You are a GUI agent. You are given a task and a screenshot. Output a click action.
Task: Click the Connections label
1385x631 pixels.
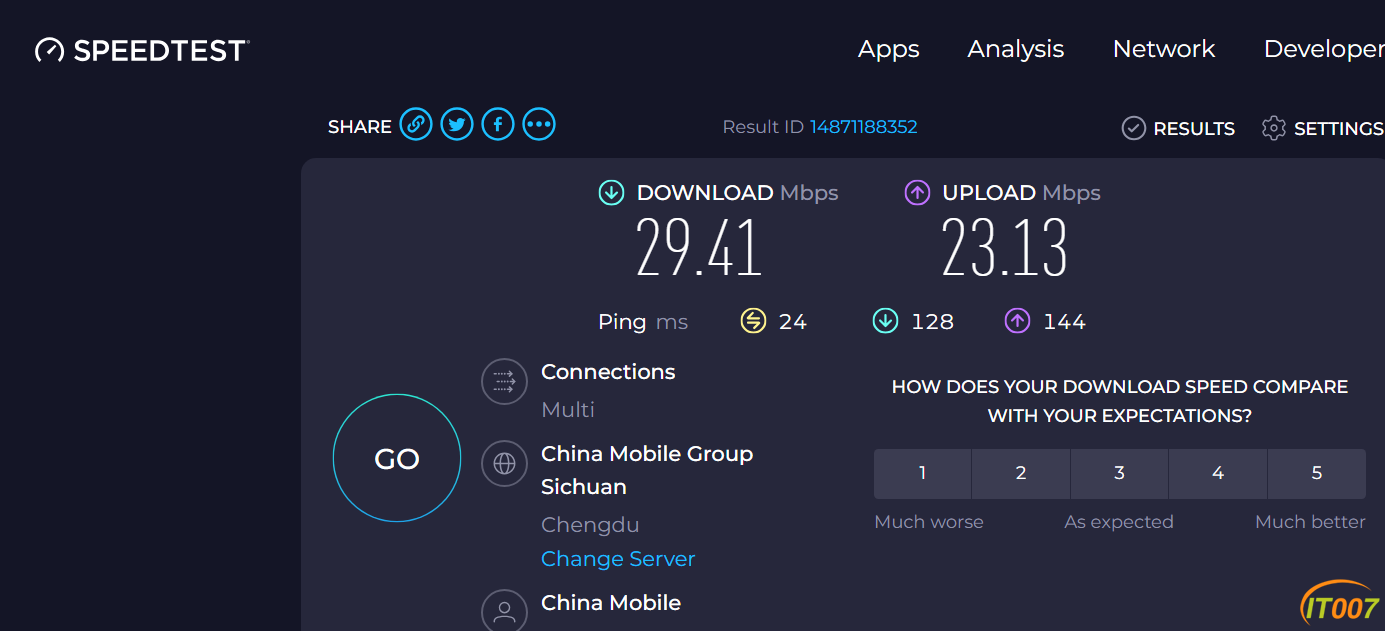coord(608,372)
